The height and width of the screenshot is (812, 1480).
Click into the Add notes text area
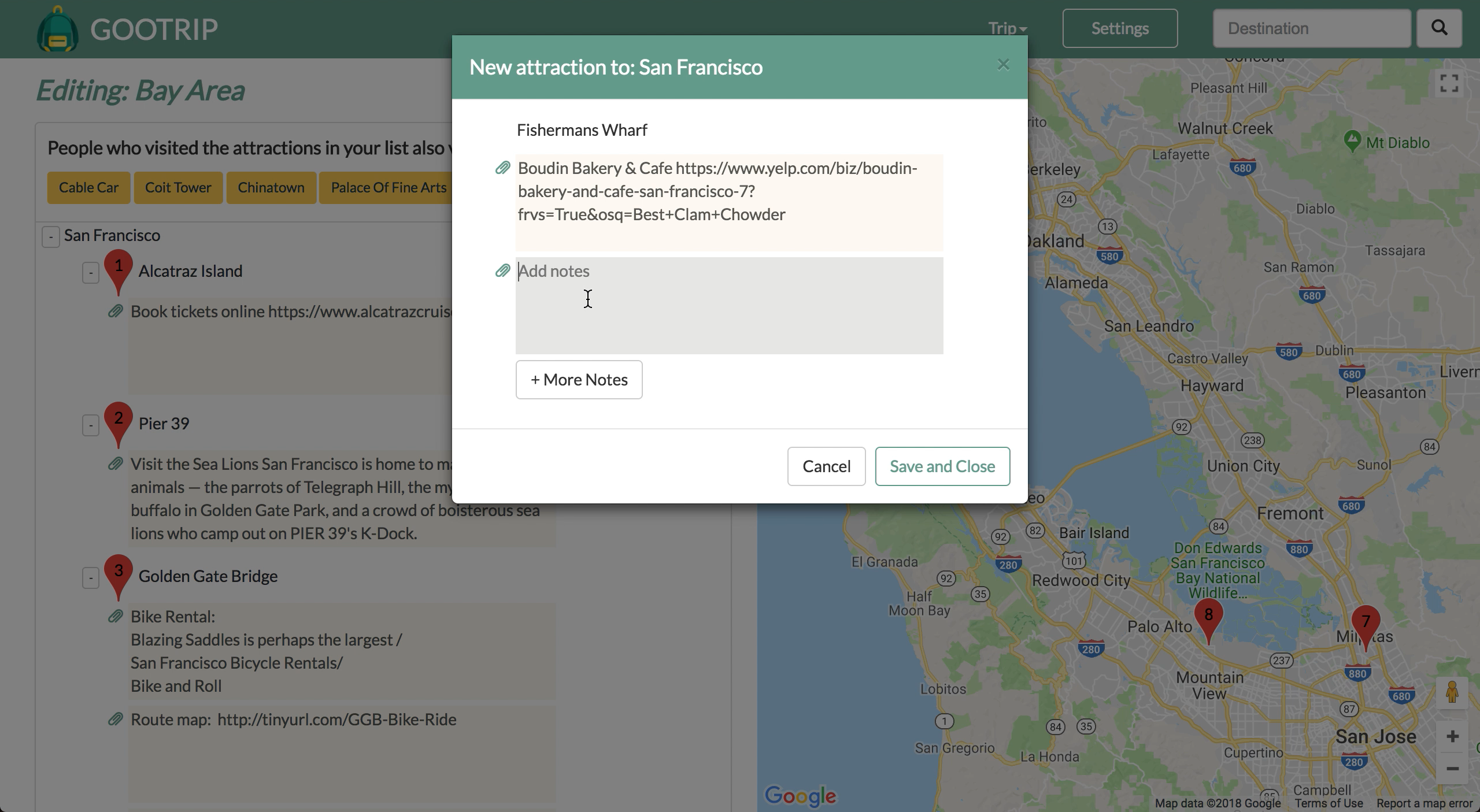(729, 305)
